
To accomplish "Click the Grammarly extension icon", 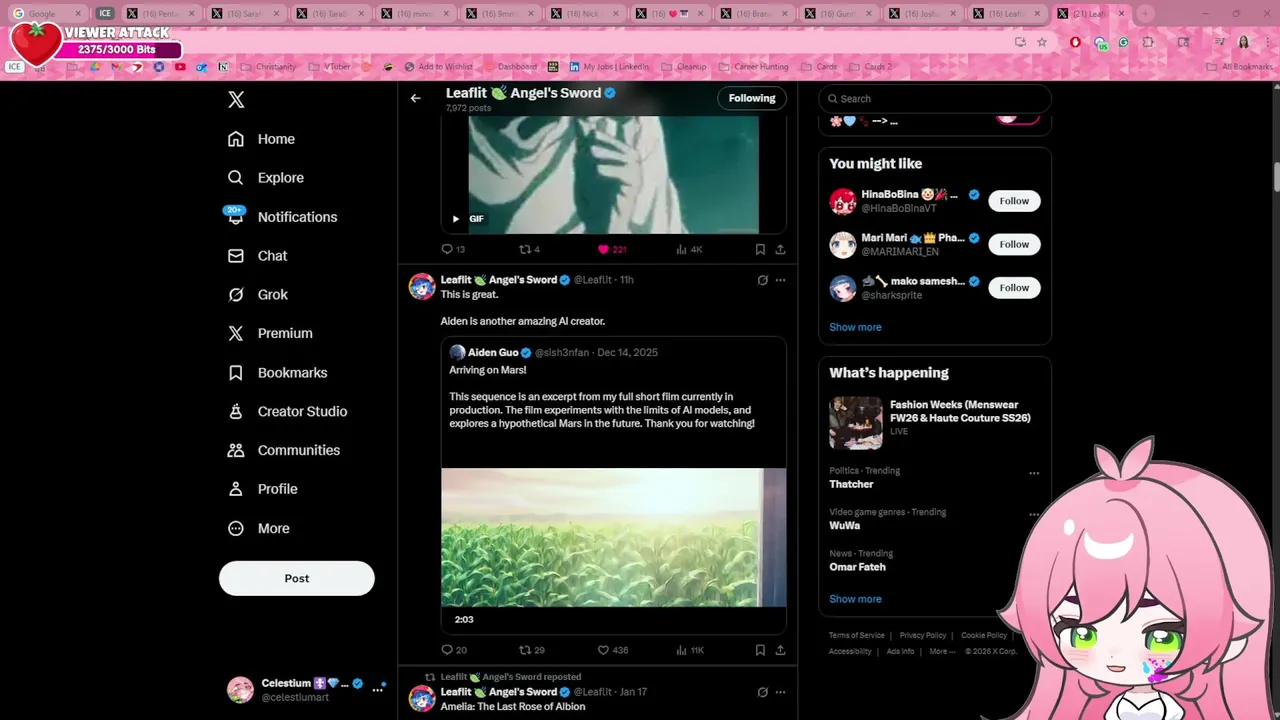I will tap(1124, 42).
